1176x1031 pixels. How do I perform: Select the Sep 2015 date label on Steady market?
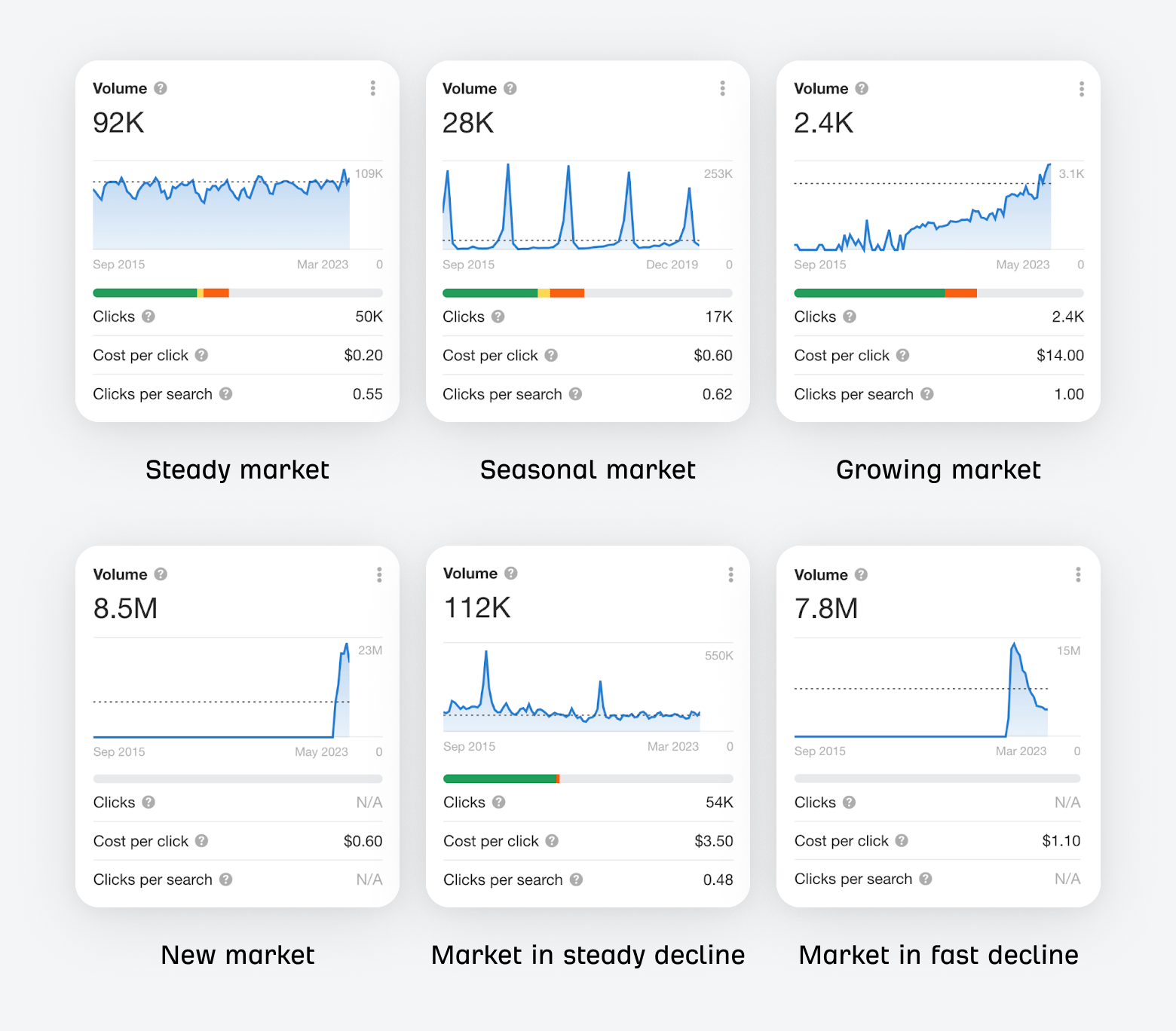pyautogui.click(x=118, y=265)
